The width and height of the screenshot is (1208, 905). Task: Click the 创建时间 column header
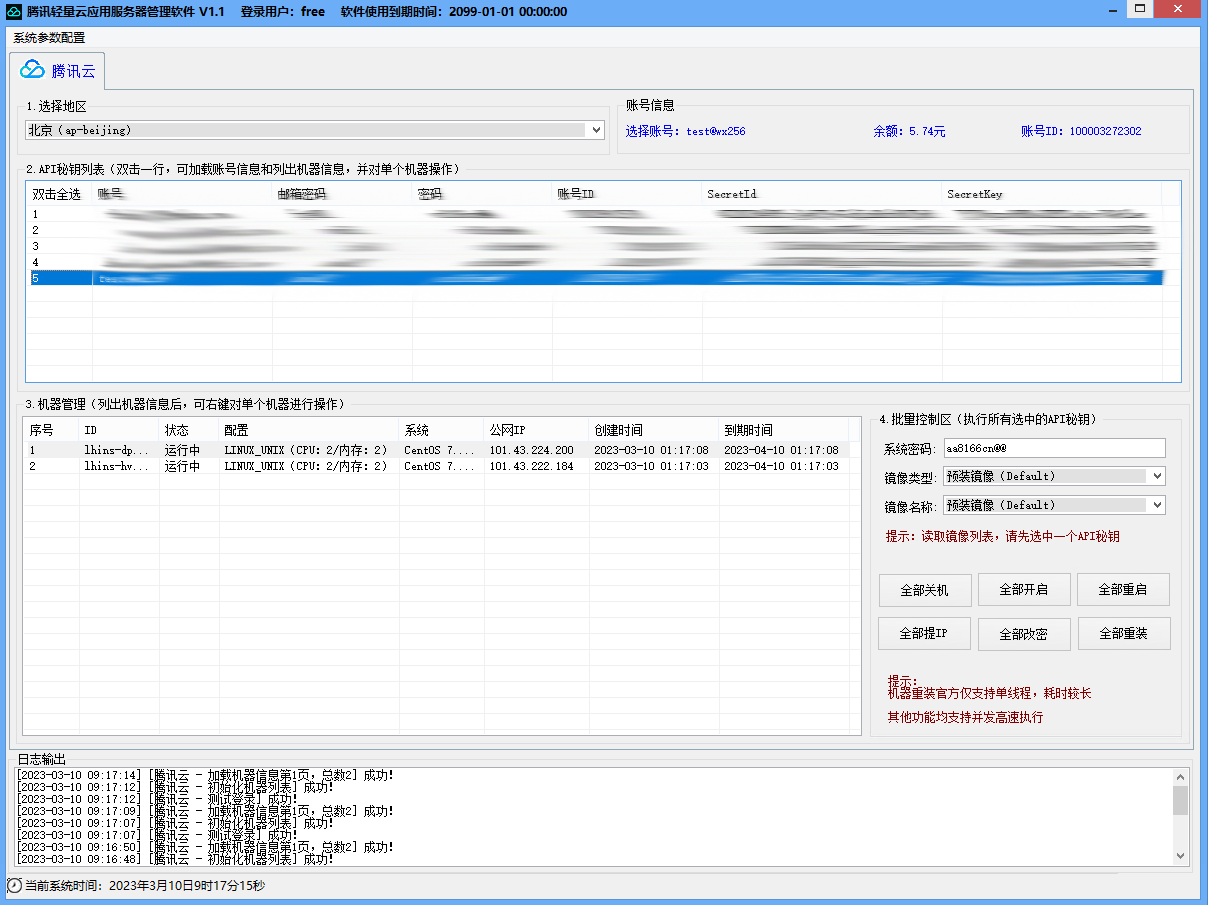[654, 430]
